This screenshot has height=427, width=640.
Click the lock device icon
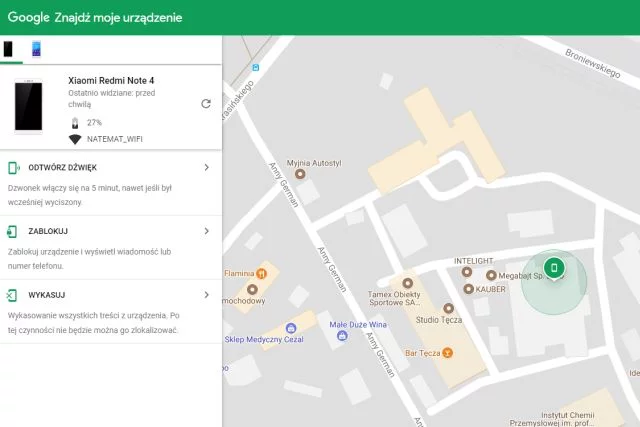click(x=12, y=231)
